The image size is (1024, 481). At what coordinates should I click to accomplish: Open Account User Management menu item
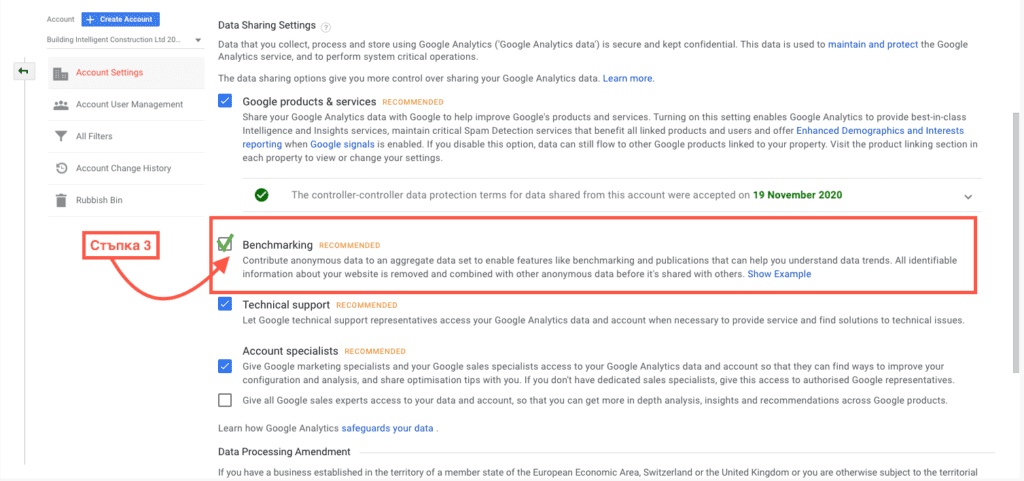coord(129,105)
